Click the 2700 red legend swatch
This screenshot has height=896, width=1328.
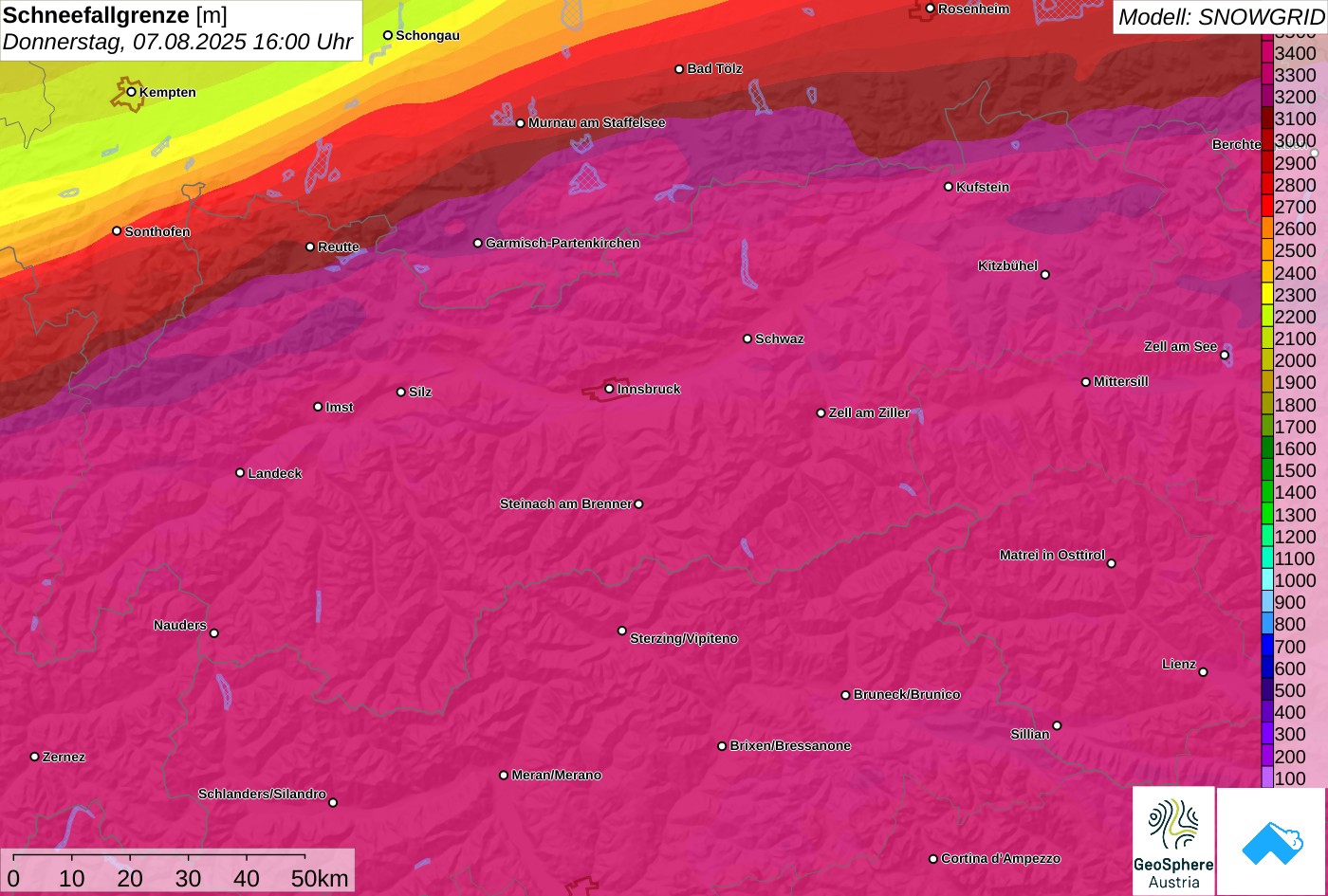pos(1267,207)
